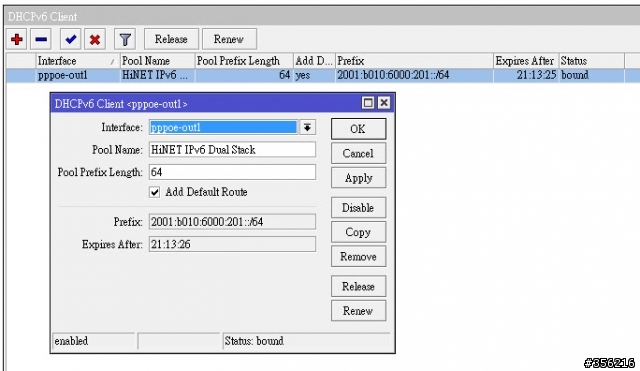This screenshot has width=640, height=371.
Task: Click the Remove button
Action: click(x=358, y=257)
